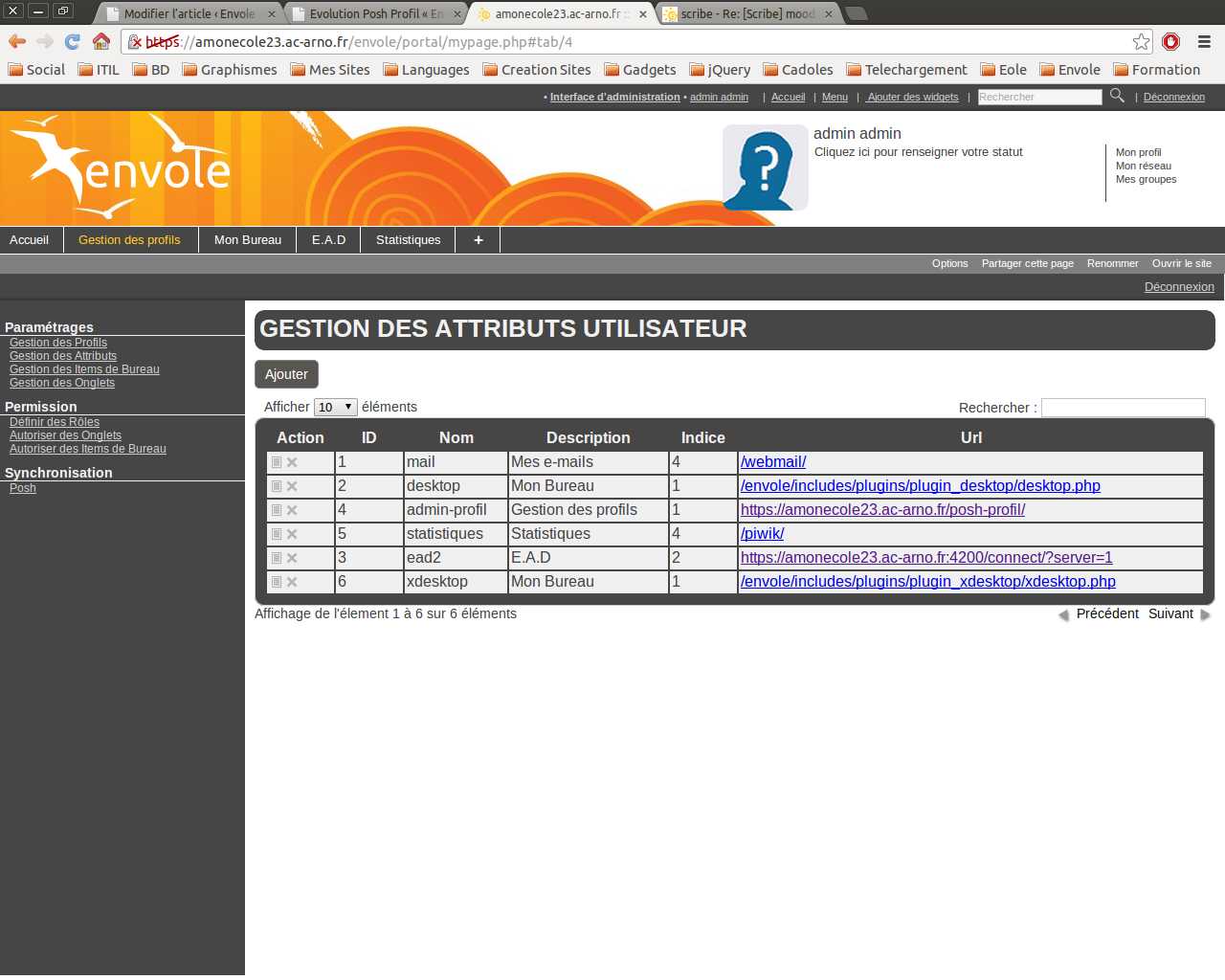Click the delete icon for xdesktop row
Viewport: 1225px width, 980px height.
(x=292, y=582)
